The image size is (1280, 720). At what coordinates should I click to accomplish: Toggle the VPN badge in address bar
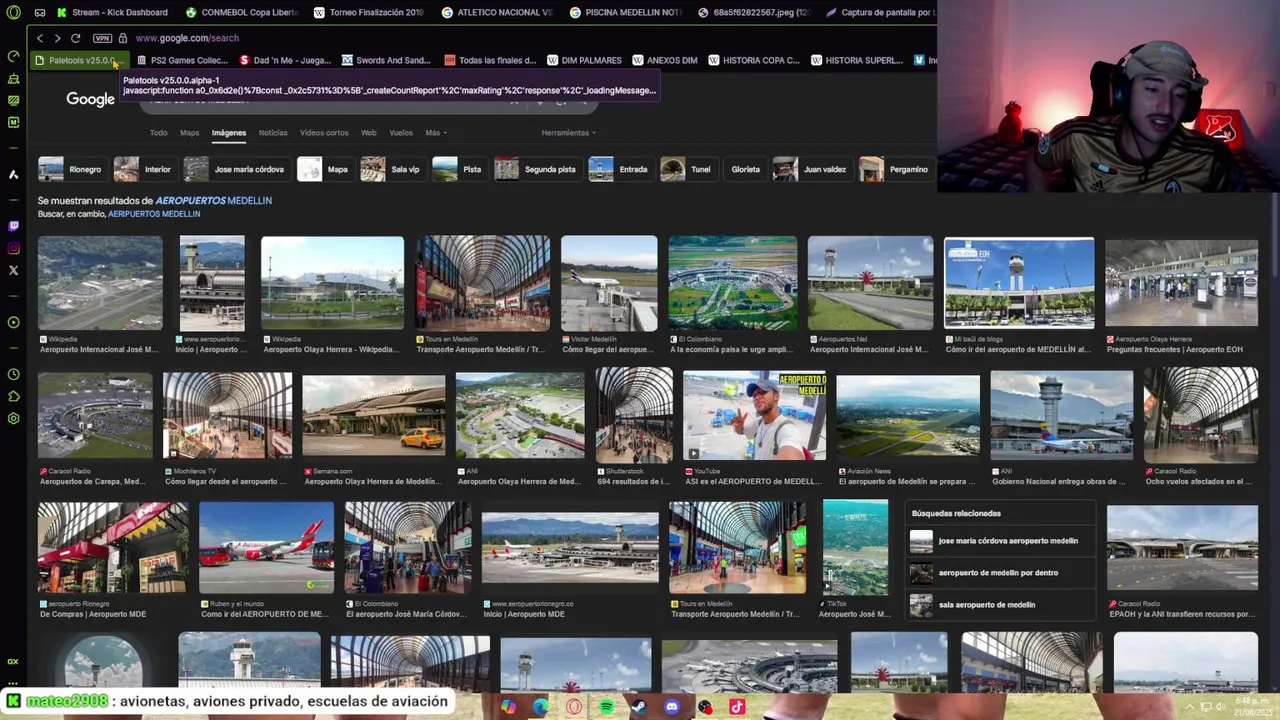coord(102,38)
